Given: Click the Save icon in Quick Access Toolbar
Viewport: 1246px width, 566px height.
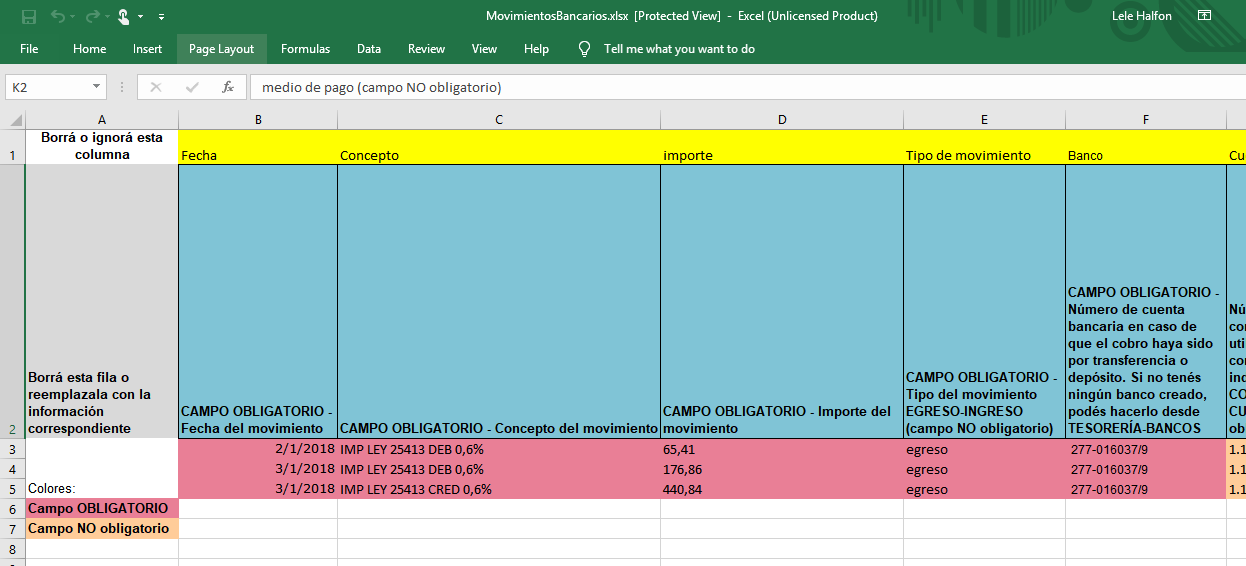Looking at the screenshot, I should pyautogui.click(x=28, y=16).
